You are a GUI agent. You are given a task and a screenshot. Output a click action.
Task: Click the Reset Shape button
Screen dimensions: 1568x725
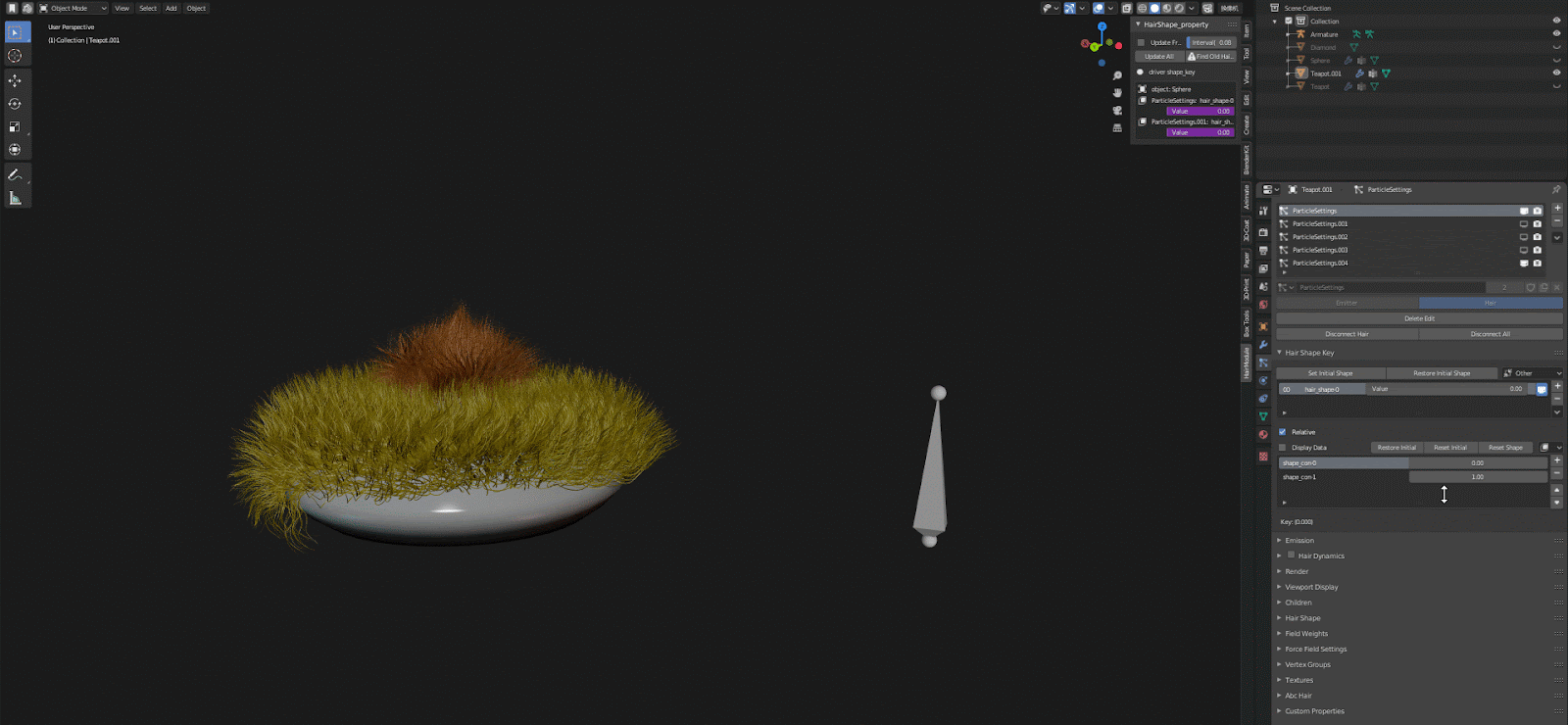[1505, 448]
